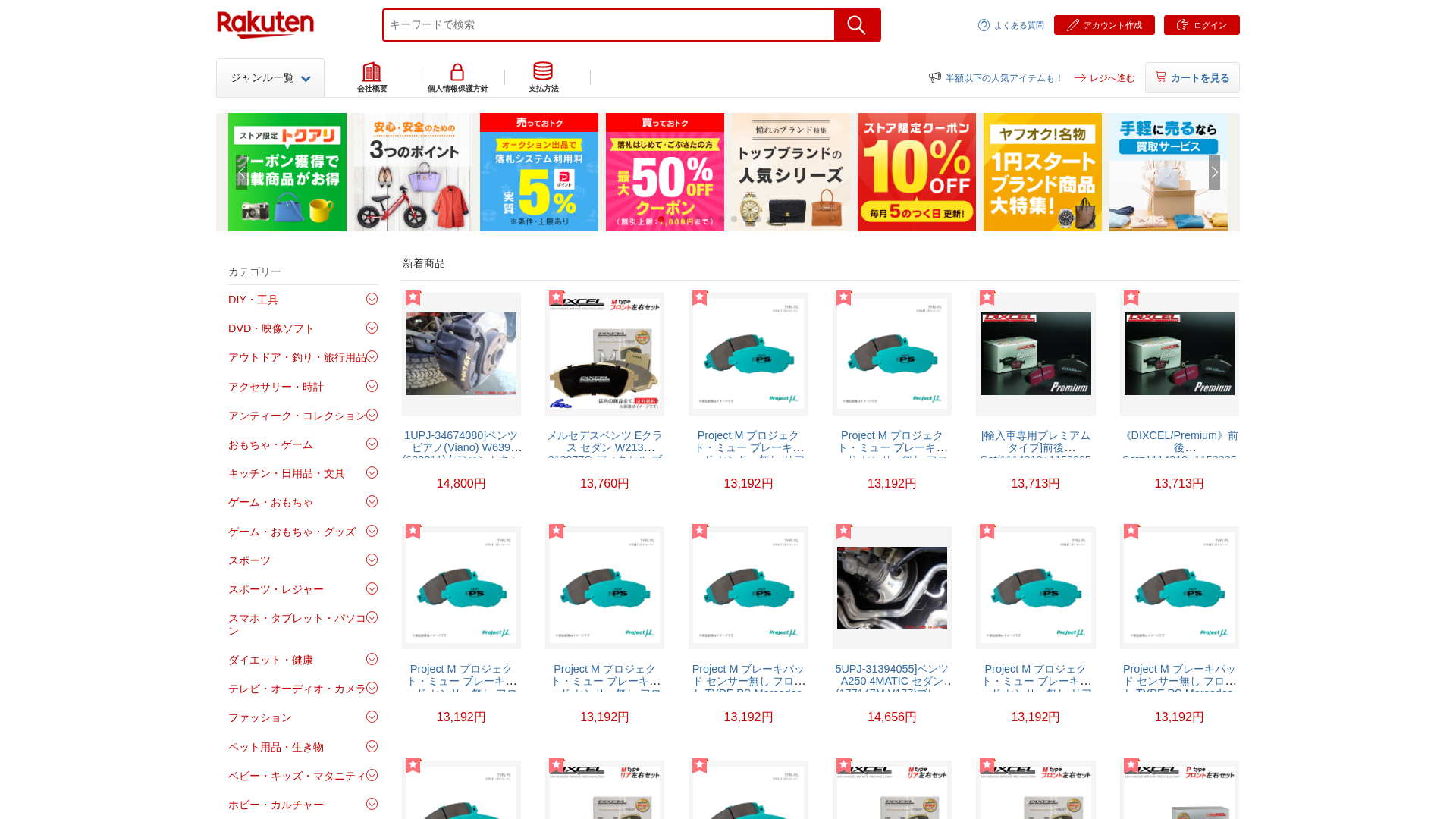Expand the おもちゃ・ゲーム category
The height and width of the screenshot is (819, 1456).
tap(372, 444)
